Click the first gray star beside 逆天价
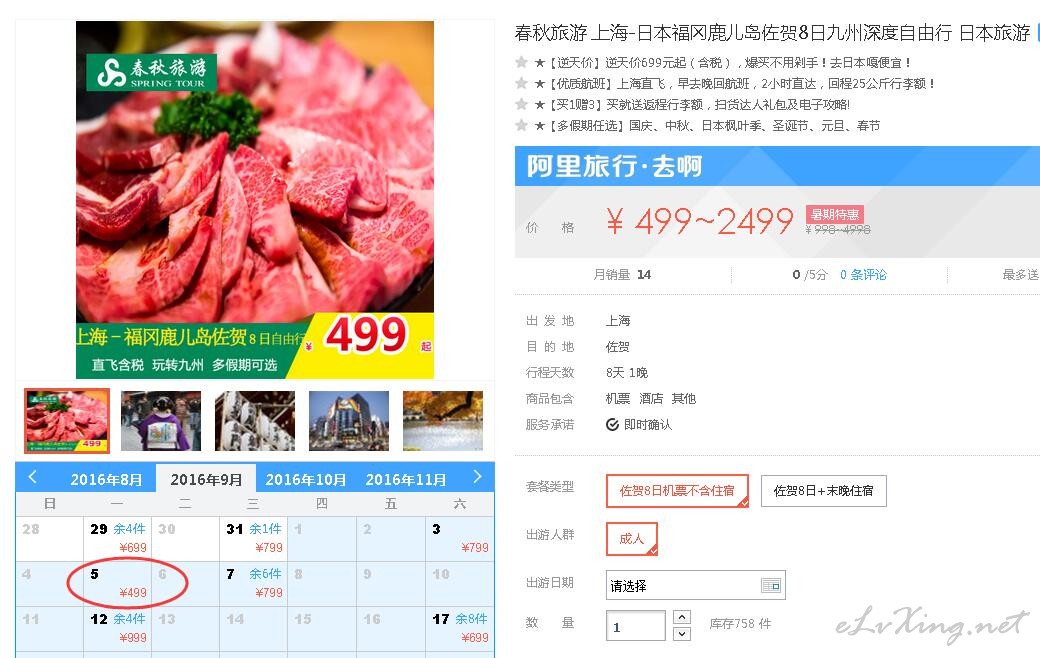Screen dimensions: 1040x658 tap(521, 62)
